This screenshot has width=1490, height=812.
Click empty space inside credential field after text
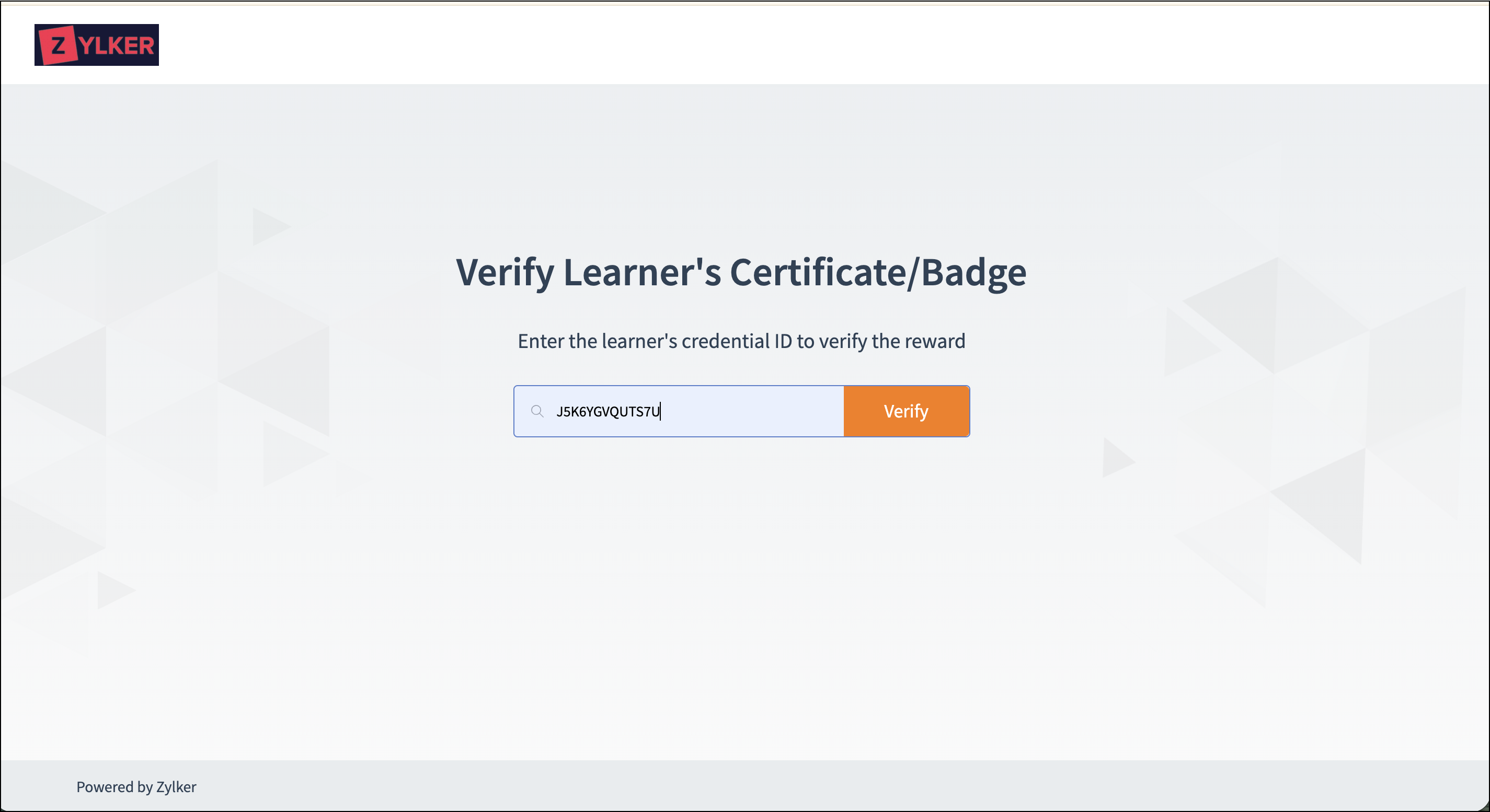[x=763, y=411]
